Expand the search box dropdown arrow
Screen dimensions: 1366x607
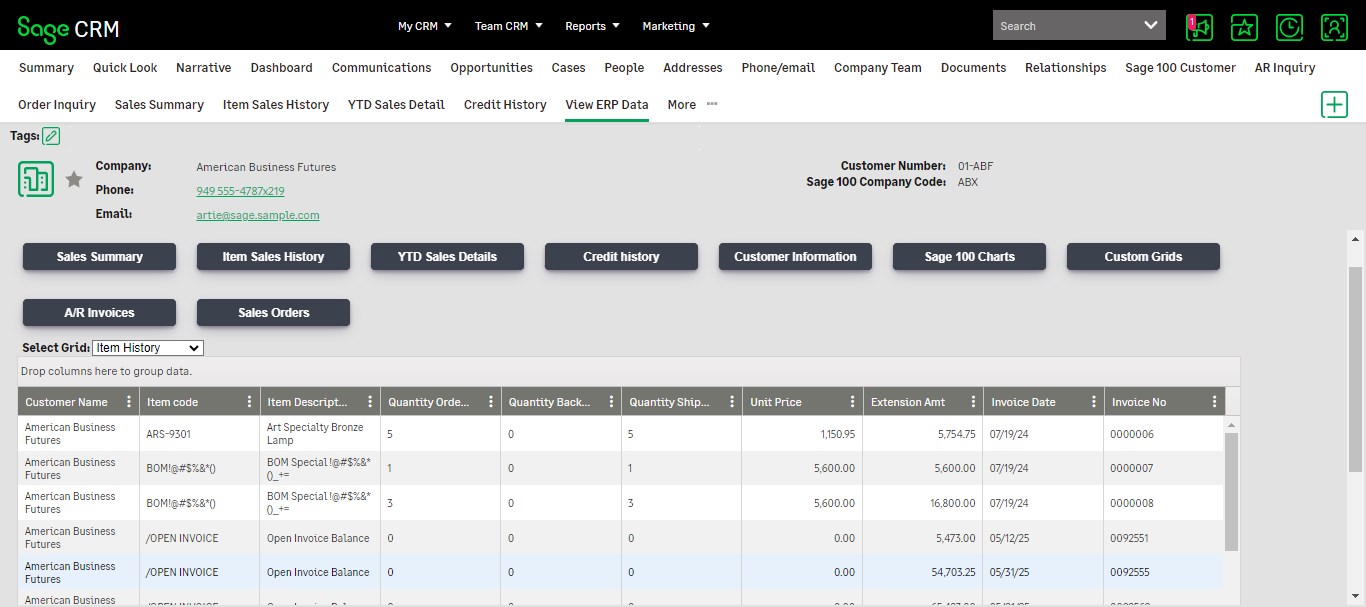click(x=1150, y=26)
